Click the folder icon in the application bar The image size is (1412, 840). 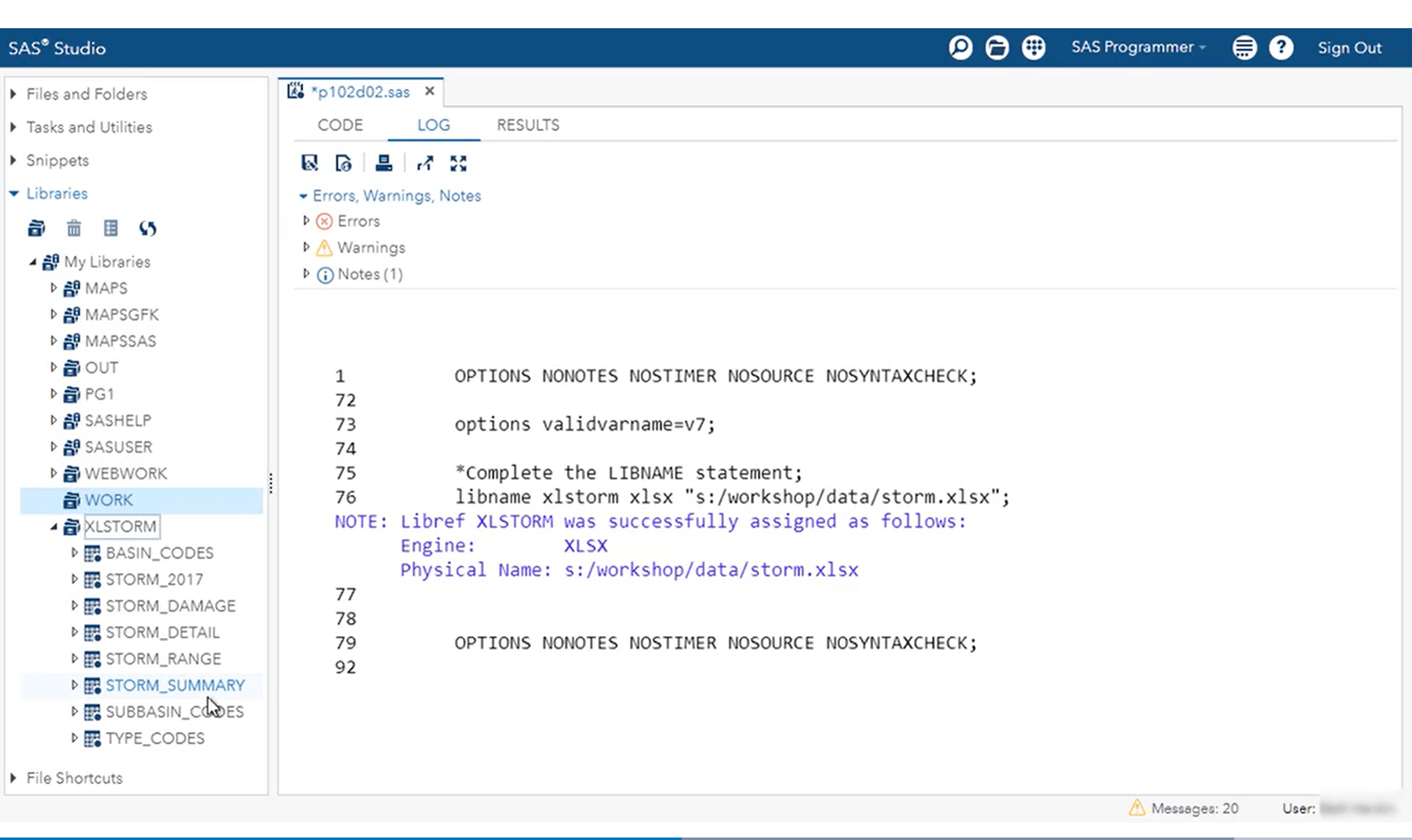[996, 47]
